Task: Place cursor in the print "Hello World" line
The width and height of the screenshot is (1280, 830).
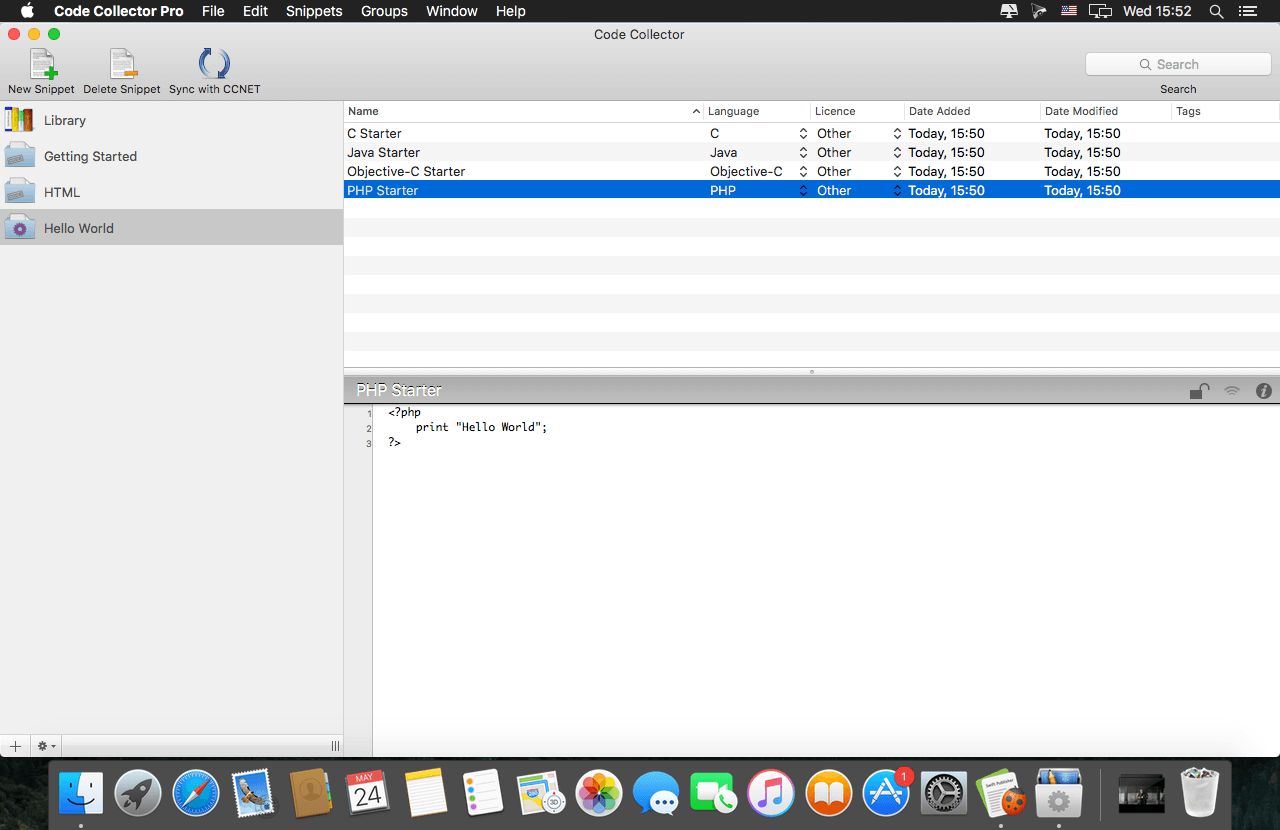Action: [x=482, y=427]
